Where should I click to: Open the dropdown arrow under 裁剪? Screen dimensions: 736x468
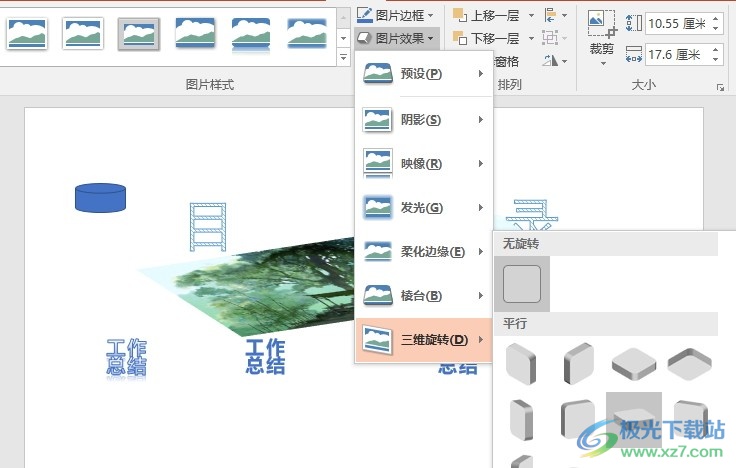coord(603,64)
